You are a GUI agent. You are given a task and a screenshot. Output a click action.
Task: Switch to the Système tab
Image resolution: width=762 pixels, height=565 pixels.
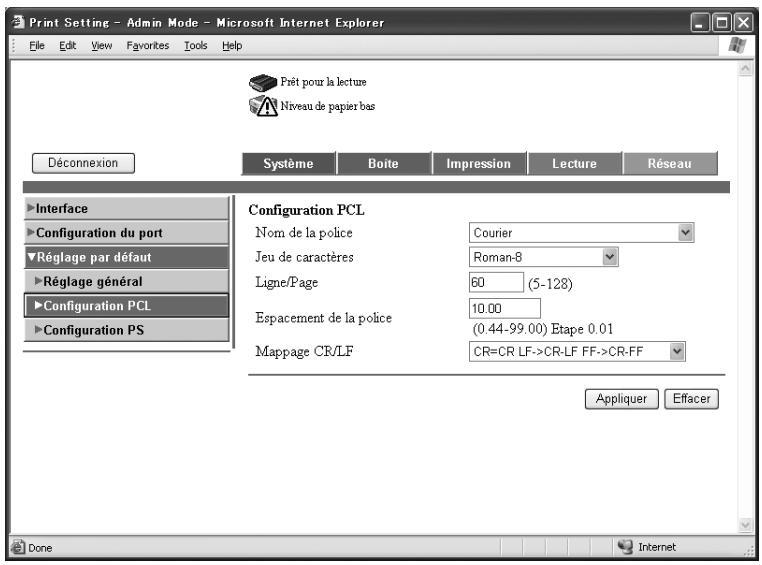coord(289,164)
